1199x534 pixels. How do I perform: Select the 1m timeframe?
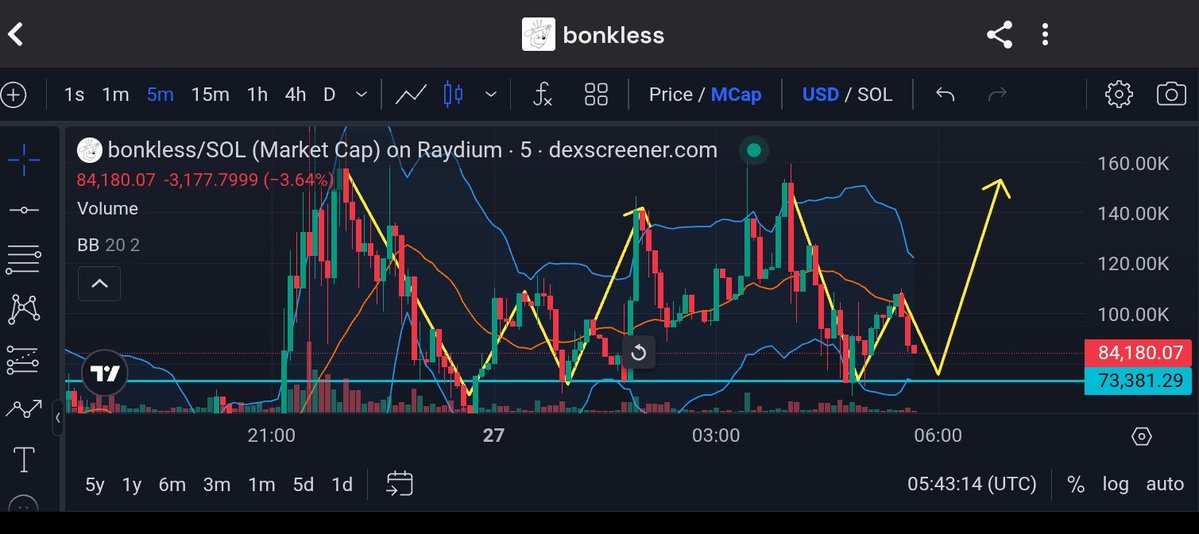[x=115, y=95]
